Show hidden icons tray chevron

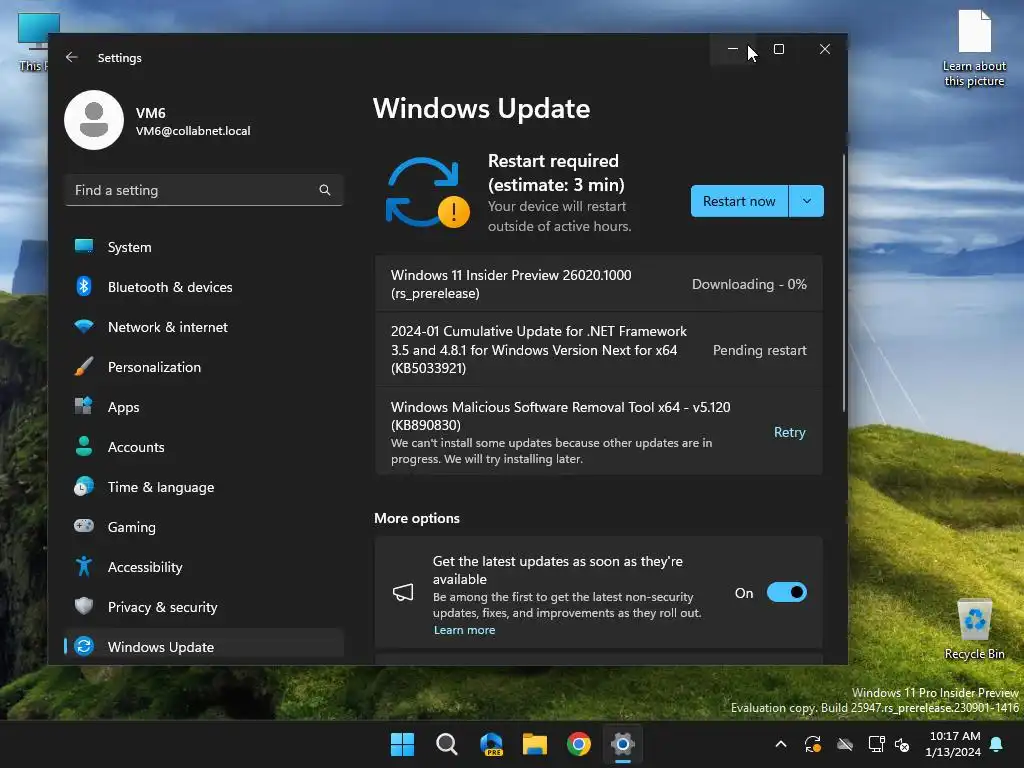(x=780, y=744)
